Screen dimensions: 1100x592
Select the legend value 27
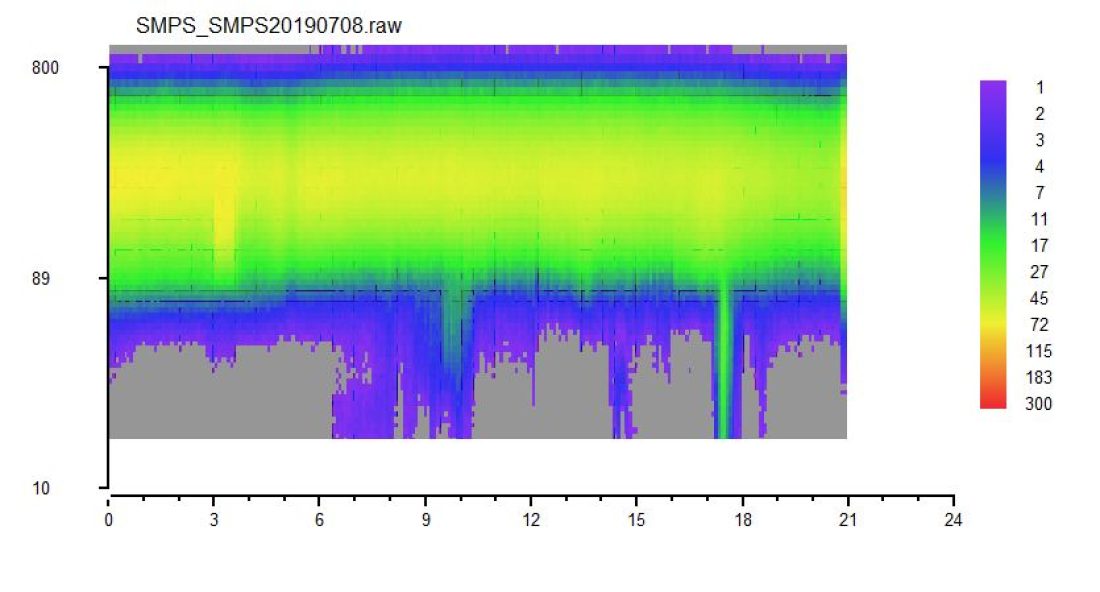(1039, 272)
